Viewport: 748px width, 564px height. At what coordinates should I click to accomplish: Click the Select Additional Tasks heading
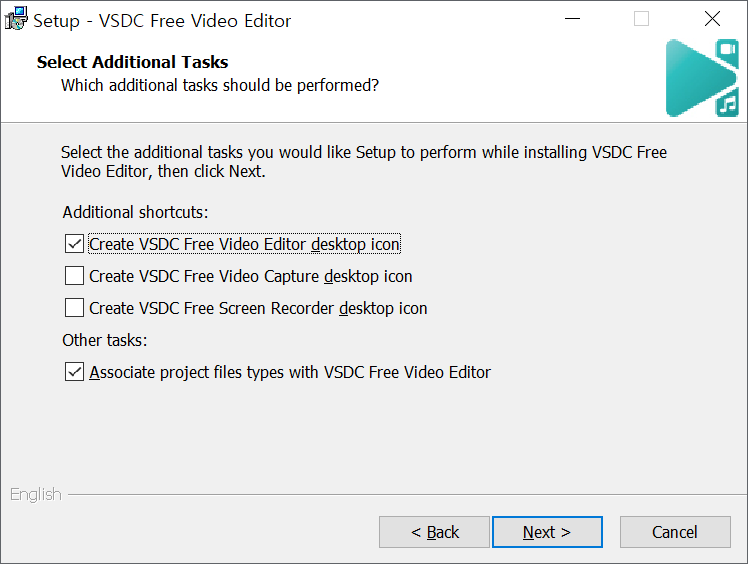[x=132, y=62]
